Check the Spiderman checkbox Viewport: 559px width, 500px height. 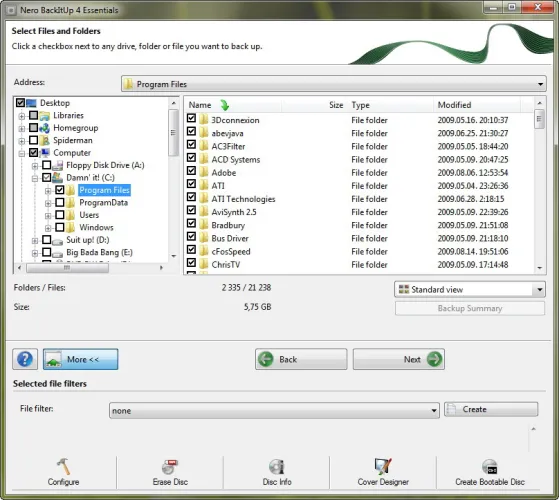point(34,140)
